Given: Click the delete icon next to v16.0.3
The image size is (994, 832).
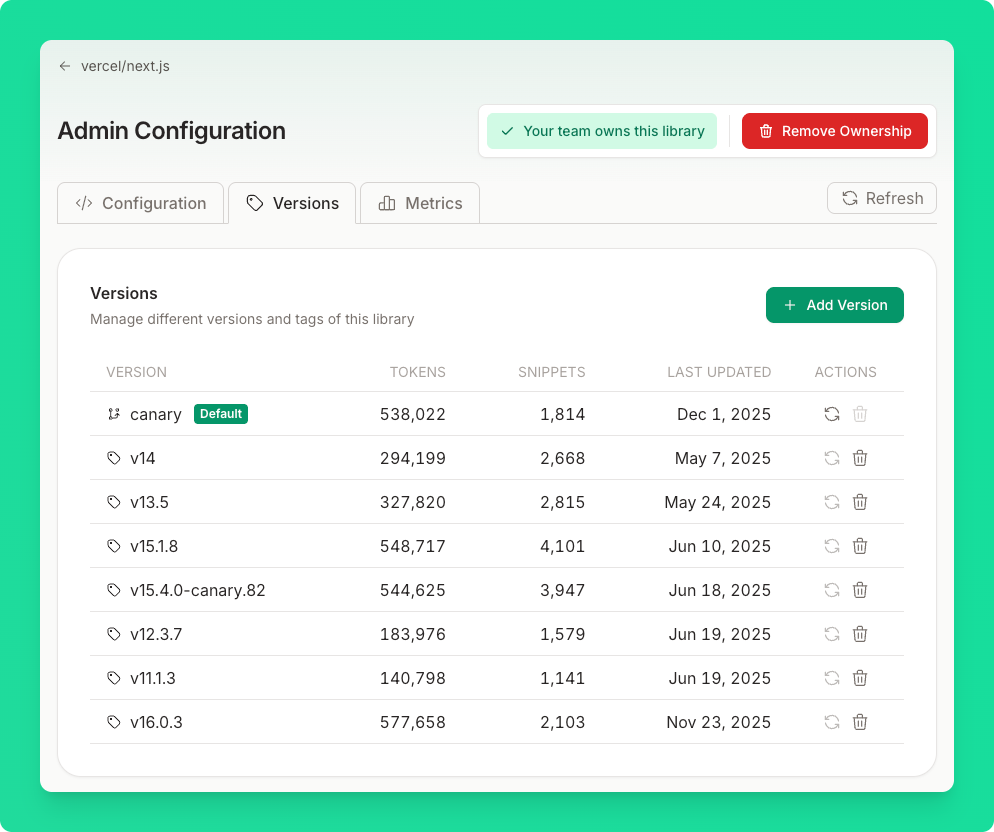Looking at the screenshot, I should pos(860,722).
